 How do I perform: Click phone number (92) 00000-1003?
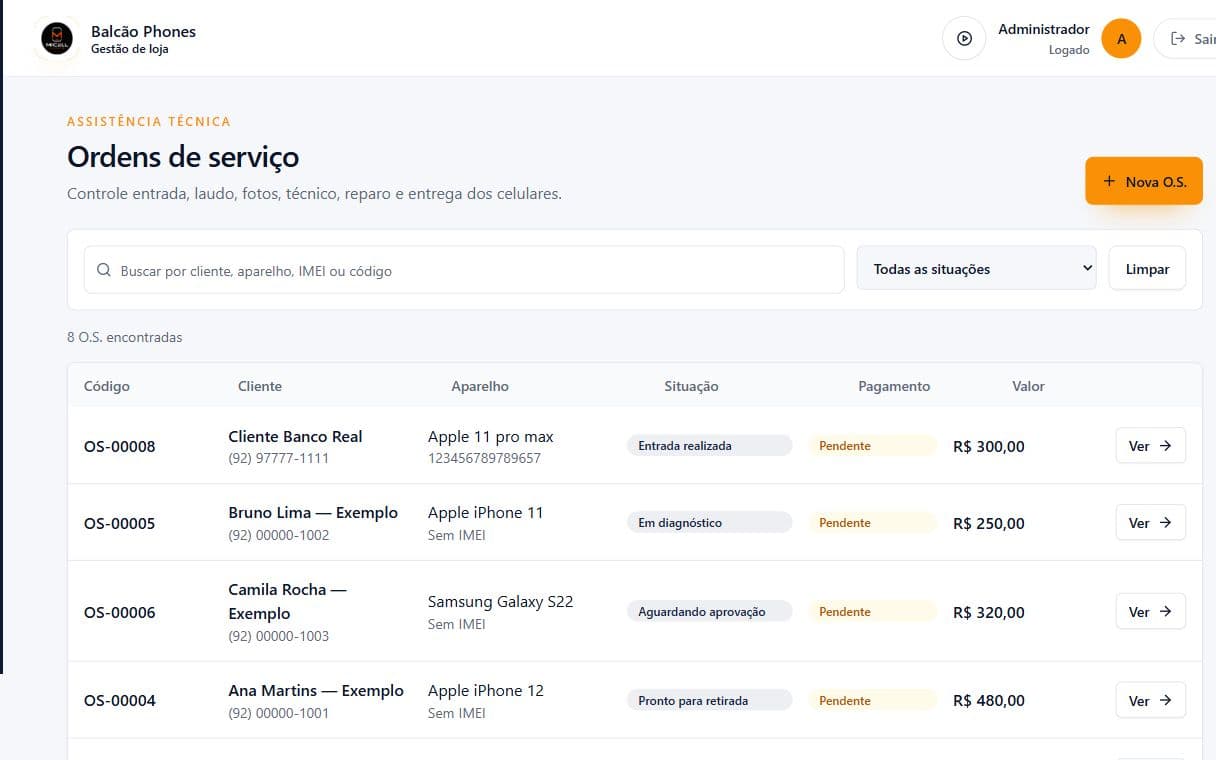click(279, 636)
